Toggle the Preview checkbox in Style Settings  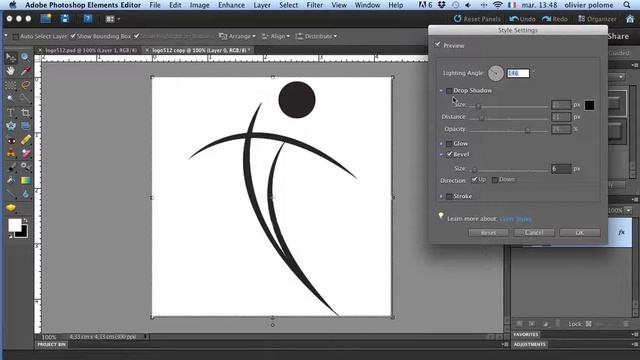point(438,45)
